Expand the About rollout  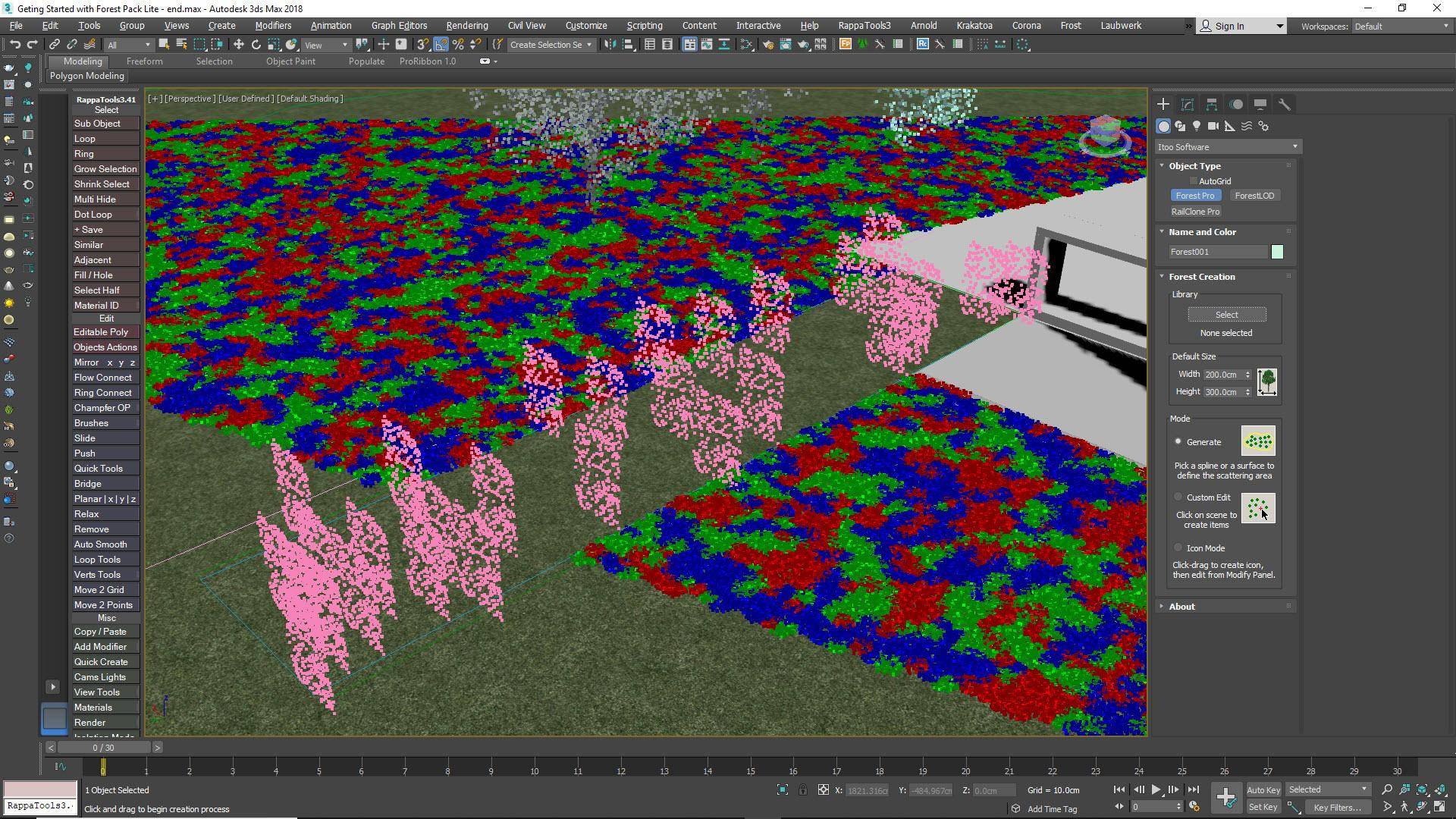[x=1181, y=606]
